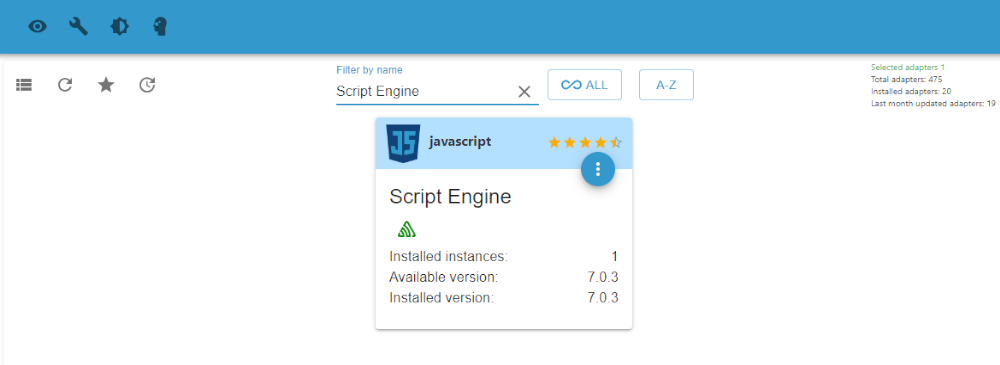
Task: Open the wrench expert mode icon
Action: [78, 27]
